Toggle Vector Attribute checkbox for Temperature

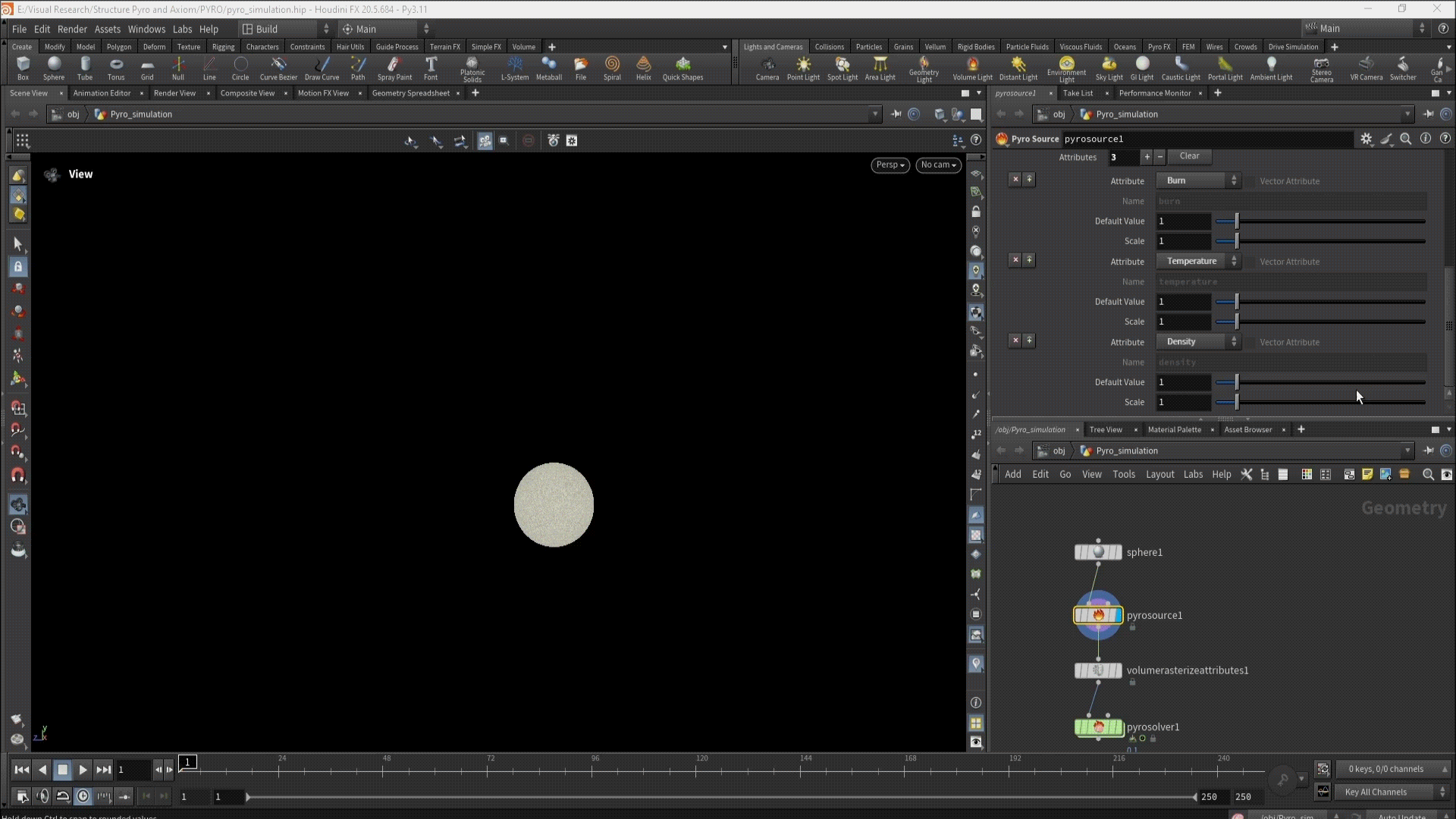tap(1251, 262)
